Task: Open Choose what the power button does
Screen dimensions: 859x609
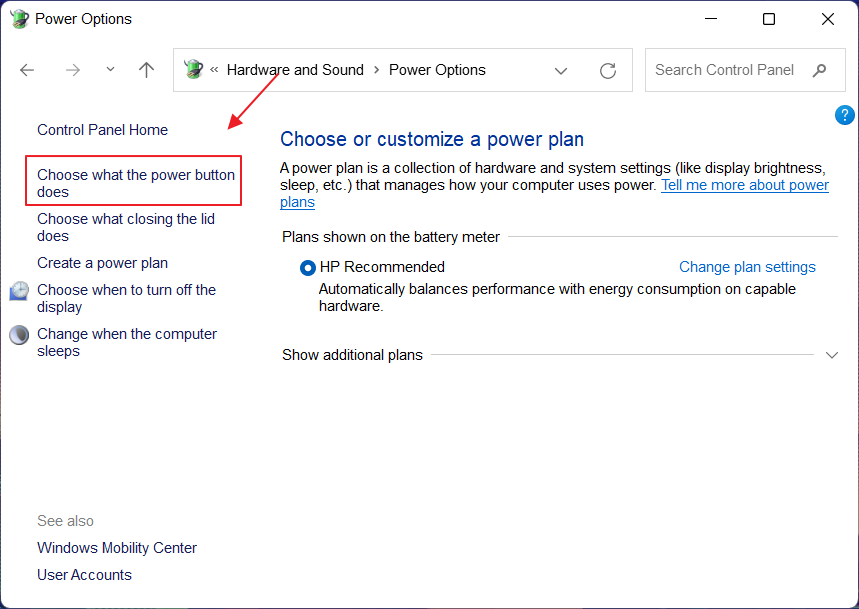Action: tap(135, 183)
